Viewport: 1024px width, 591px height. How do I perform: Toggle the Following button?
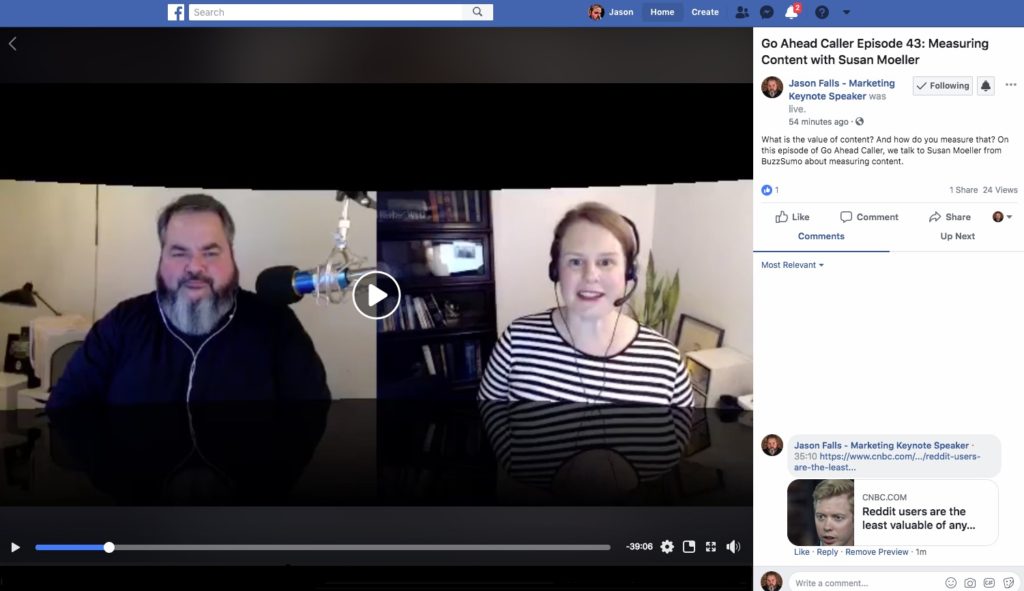942,86
